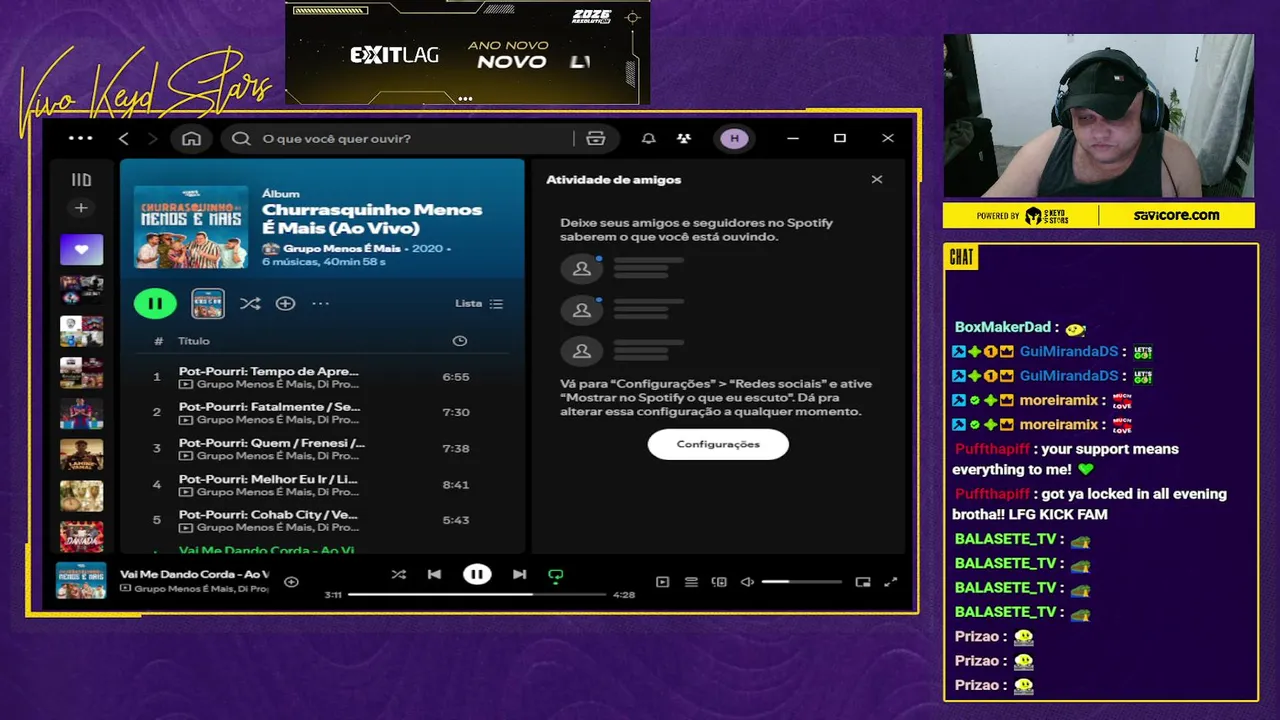Open the Browse icon in search bar

(x=596, y=139)
